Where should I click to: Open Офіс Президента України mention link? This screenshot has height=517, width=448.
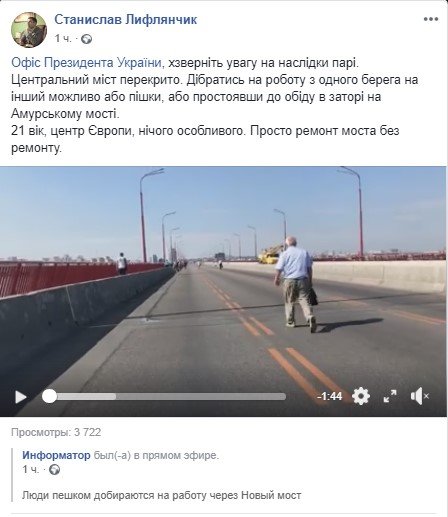[87, 62]
